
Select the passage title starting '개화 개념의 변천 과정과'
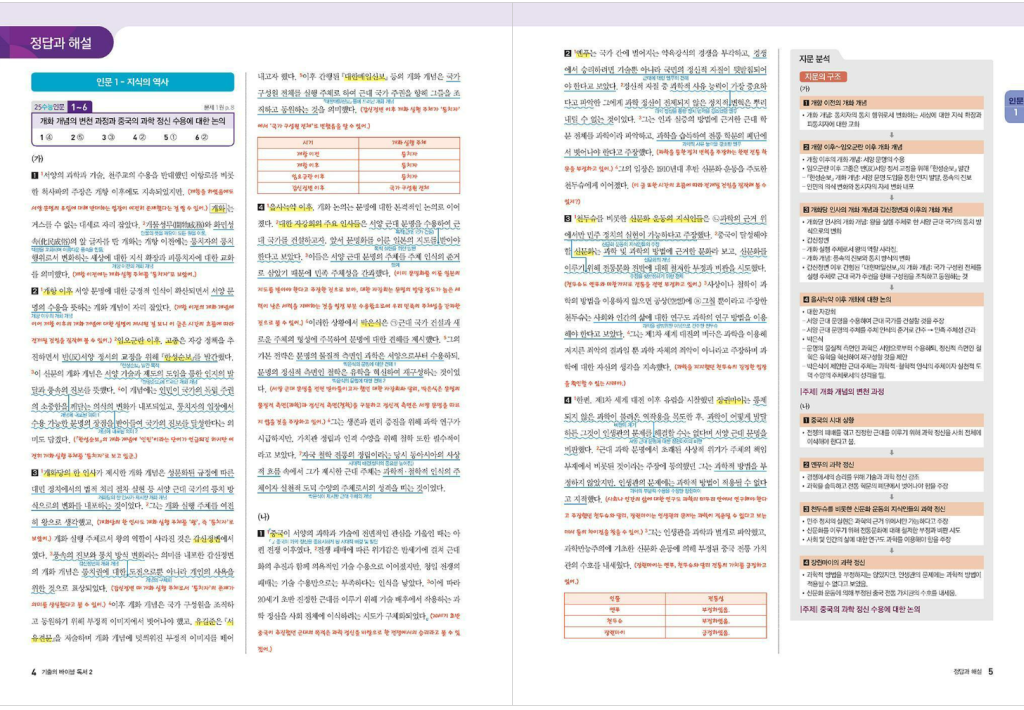tap(133, 121)
